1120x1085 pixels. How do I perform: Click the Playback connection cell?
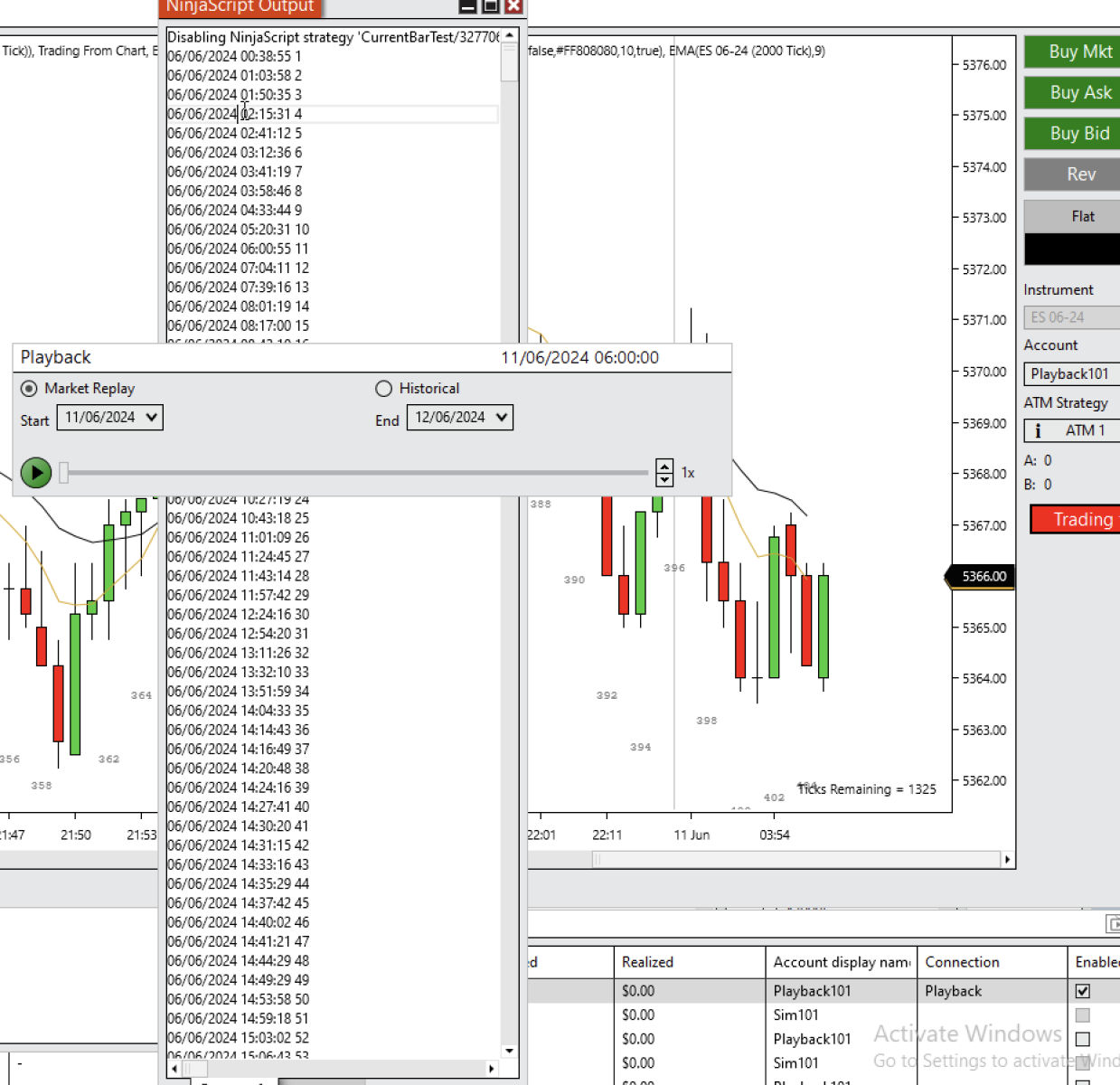993,991
